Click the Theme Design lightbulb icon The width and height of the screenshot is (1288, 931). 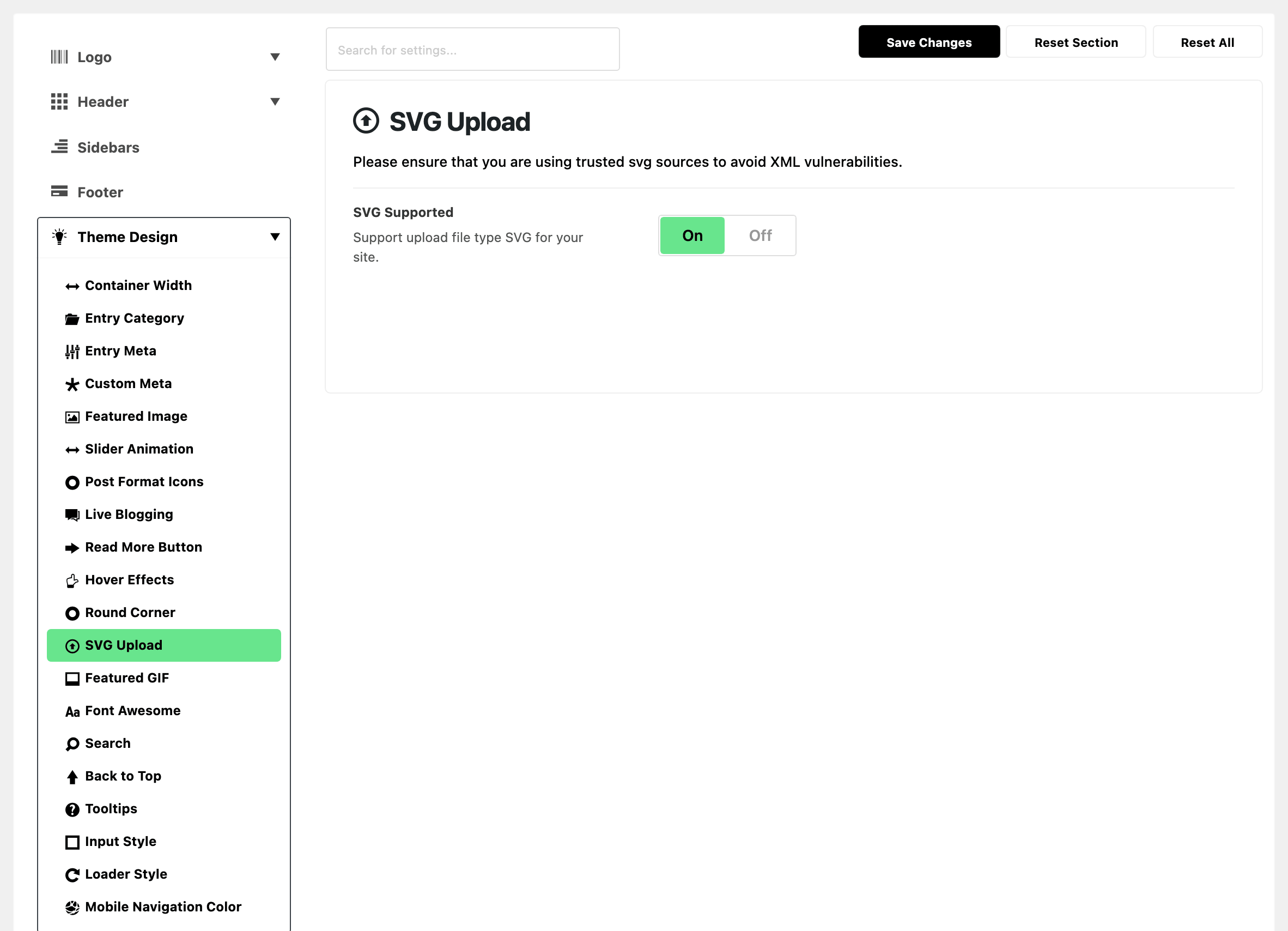point(59,237)
